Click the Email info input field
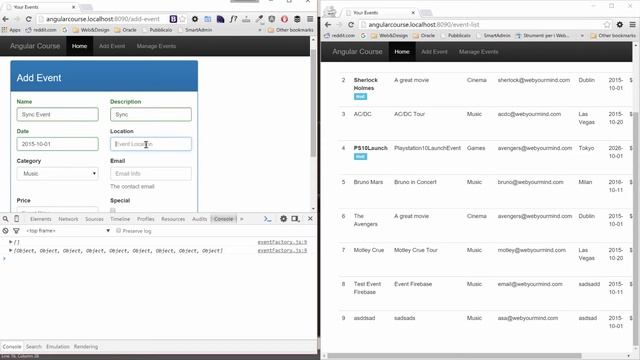 pos(151,173)
